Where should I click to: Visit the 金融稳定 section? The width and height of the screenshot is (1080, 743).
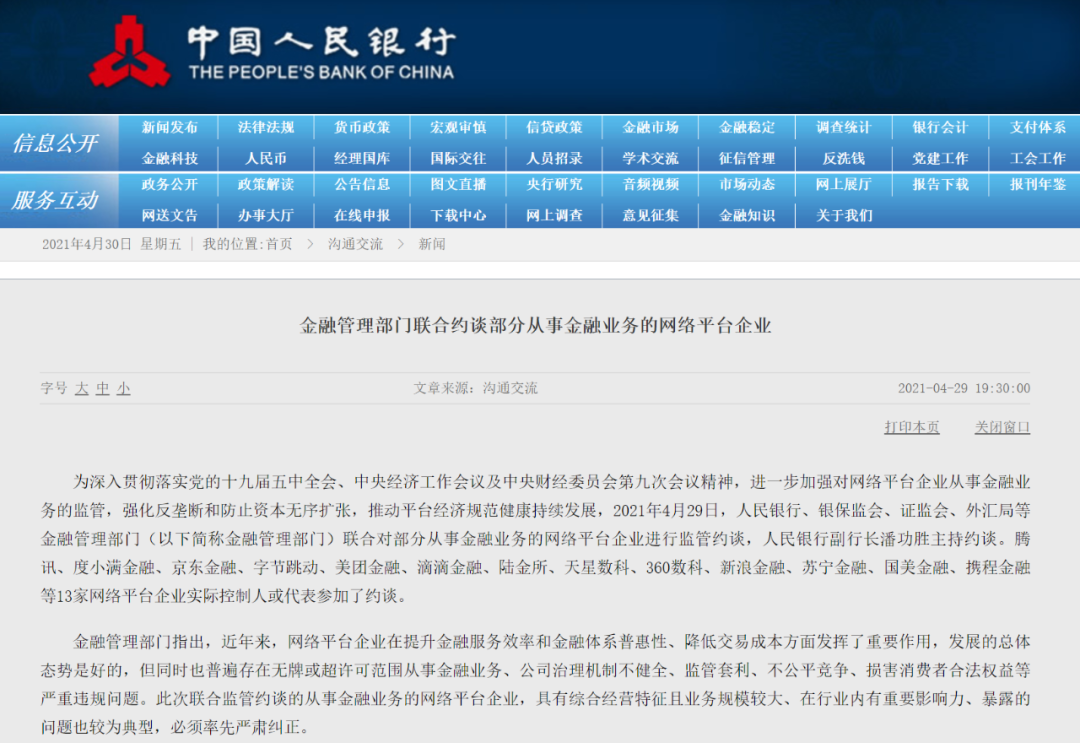coord(747,127)
